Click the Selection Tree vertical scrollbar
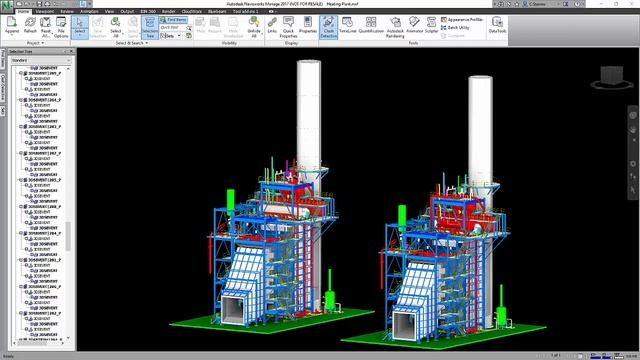Image resolution: width=640 pixels, height=360 pixels. click(68, 237)
